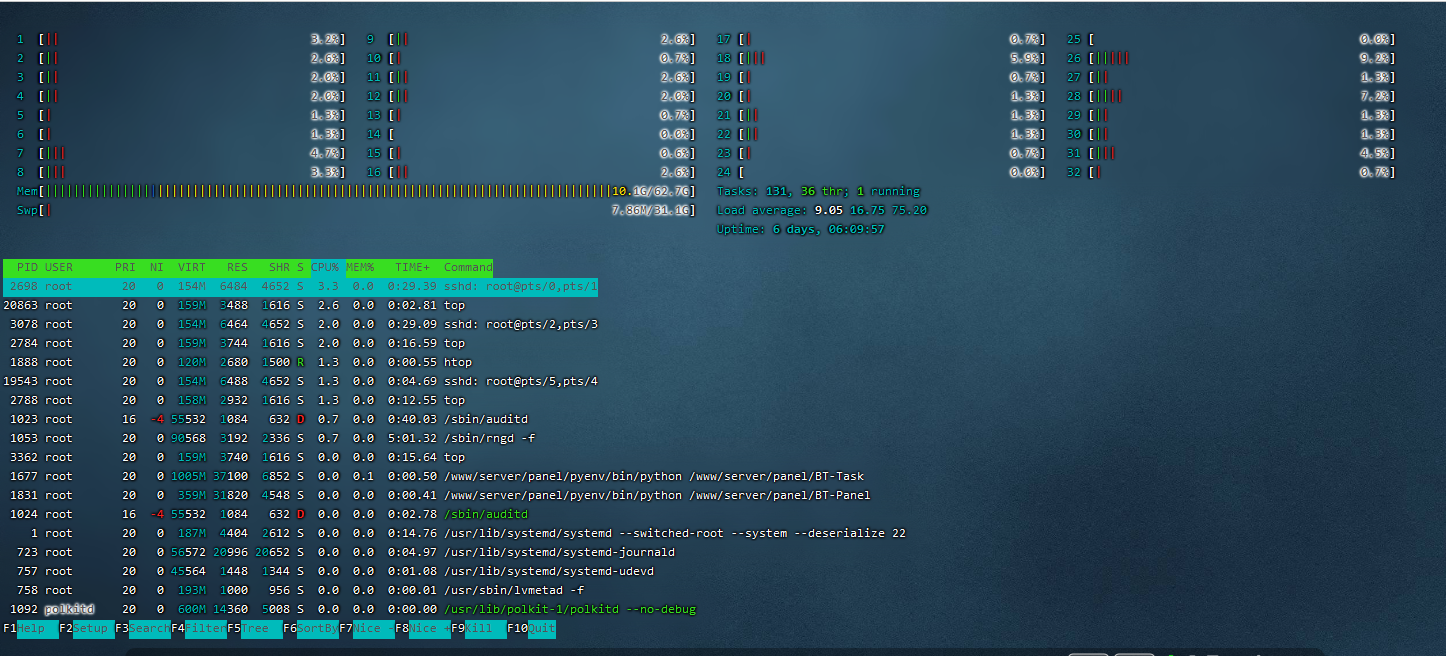Viewport: 1446px width, 656px height.
Task: Quit htop via the F10 Quit button
Action: coord(541,629)
